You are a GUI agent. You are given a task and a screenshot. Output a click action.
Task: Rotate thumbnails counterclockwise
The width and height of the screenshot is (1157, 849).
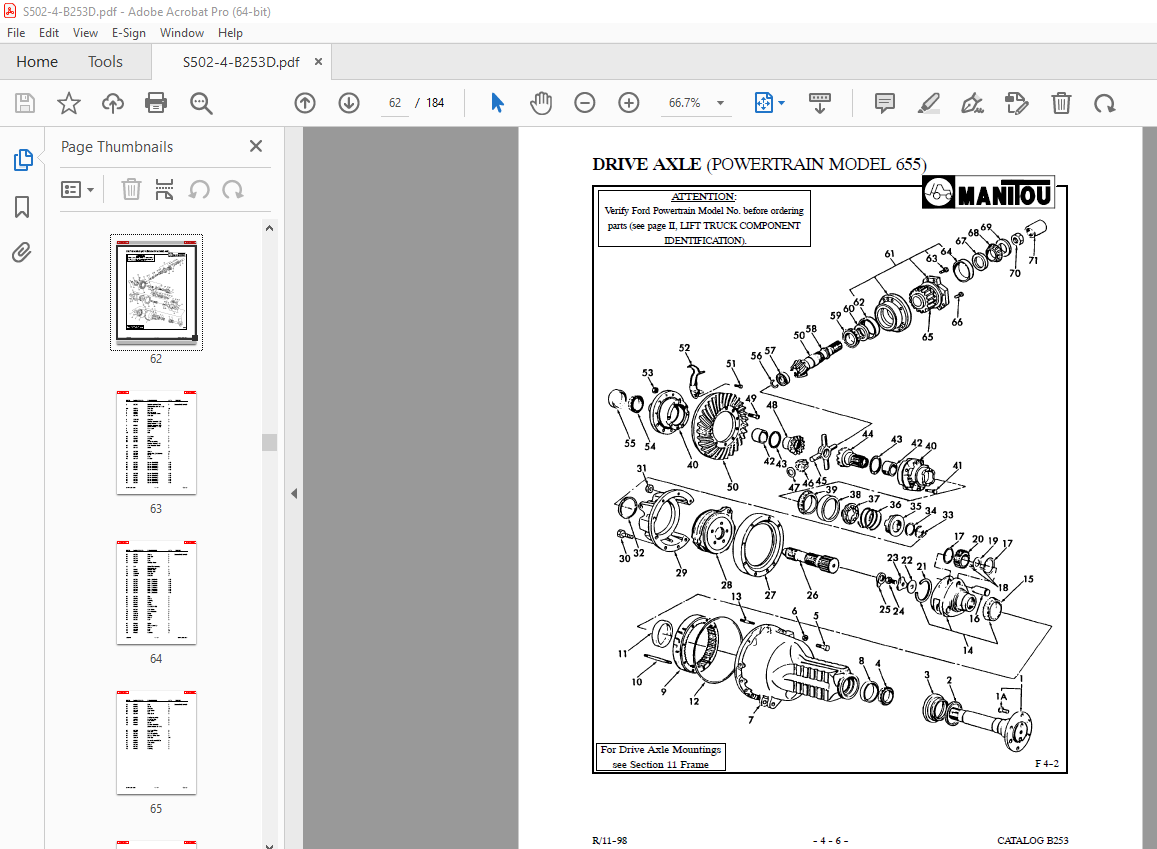pos(198,190)
